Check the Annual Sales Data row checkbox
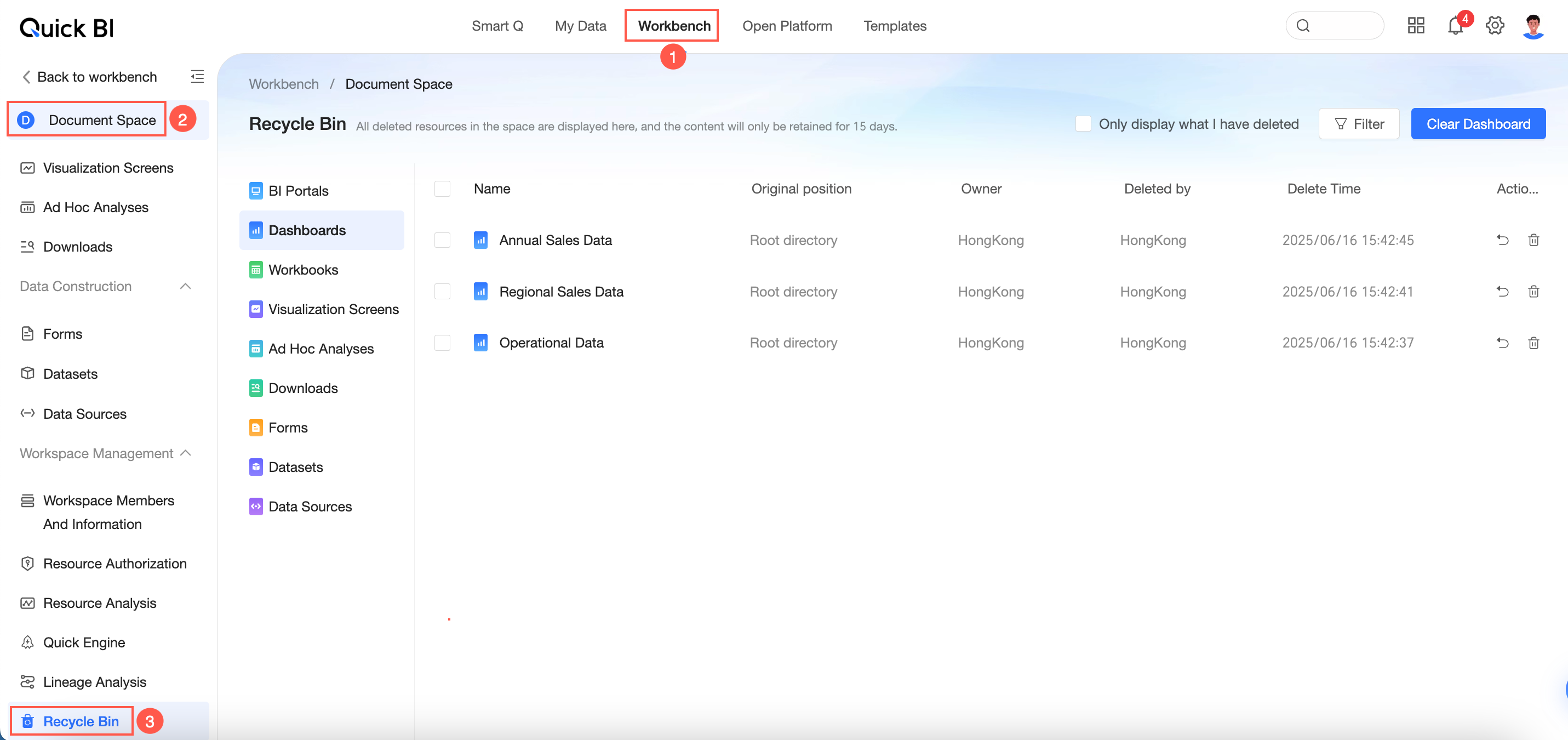Screen dimensions: 1568x740 point(443,240)
